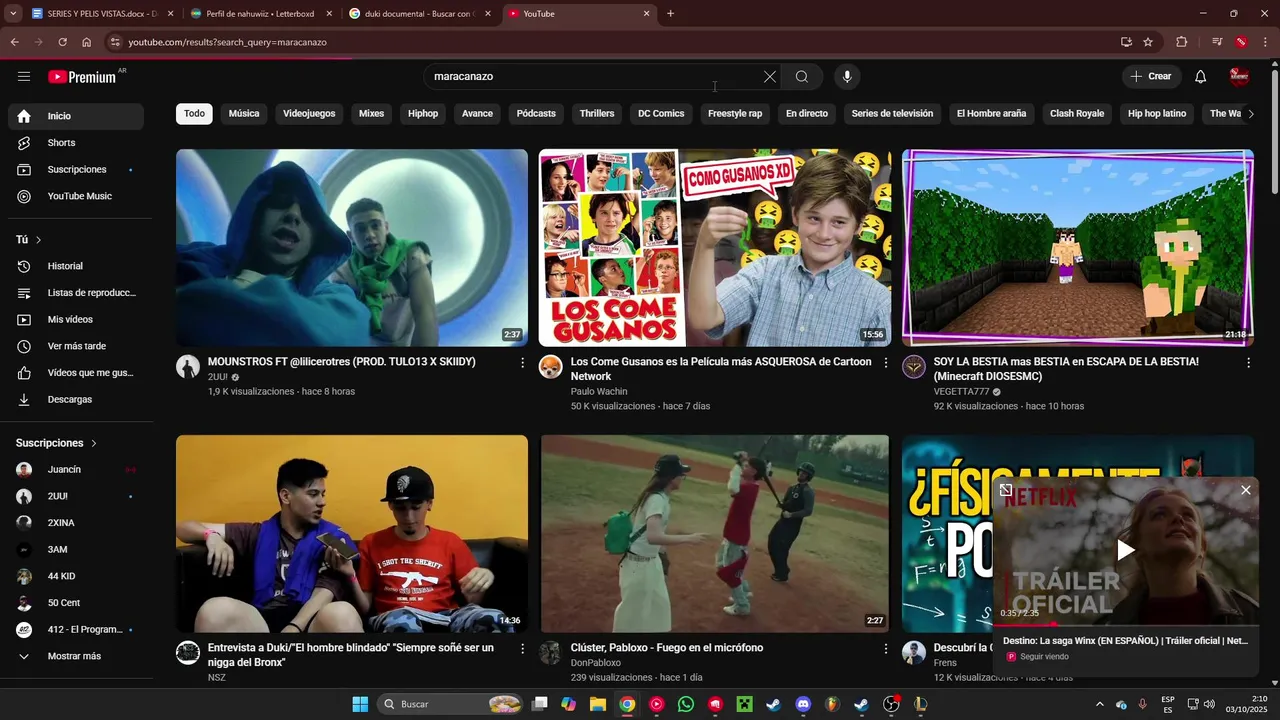1280x720 pixels.
Task: Reload the page
Action: (x=62, y=42)
